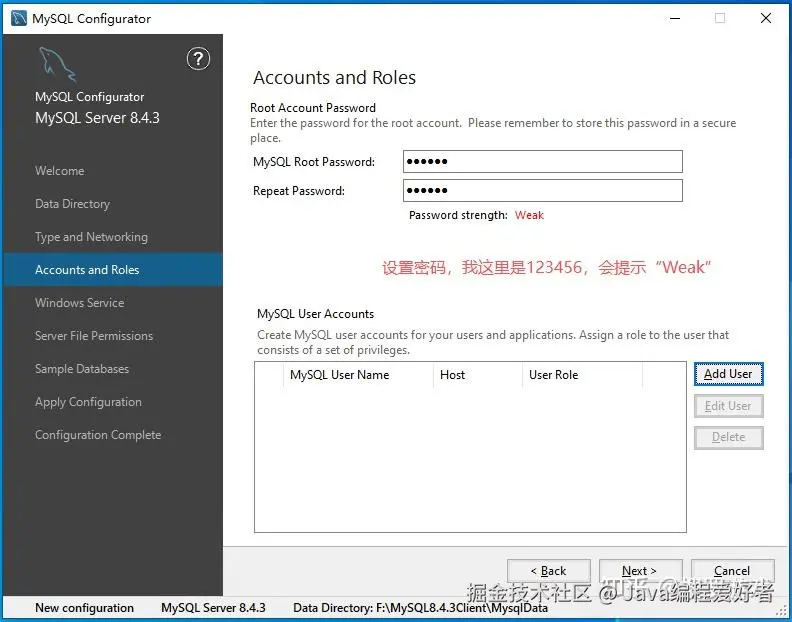Screen dimensions: 792x622
Task: Go back with the Back button
Action: [549, 570]
